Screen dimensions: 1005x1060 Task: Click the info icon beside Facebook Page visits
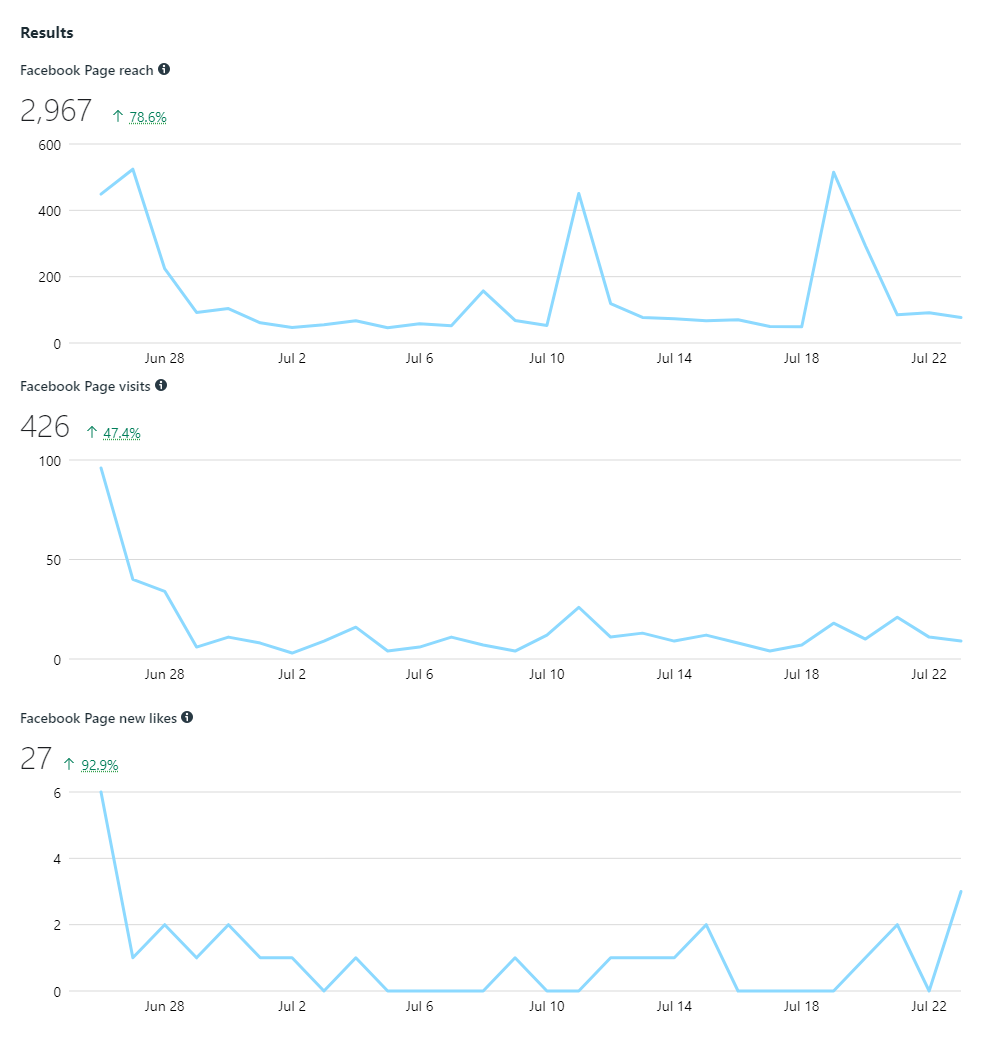tap(161, 385)
